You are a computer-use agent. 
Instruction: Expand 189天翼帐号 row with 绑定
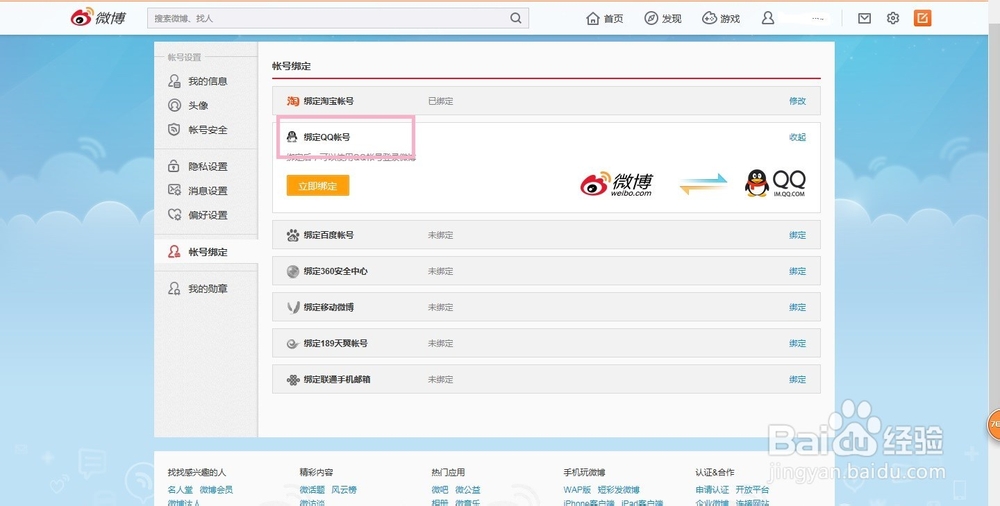coord(797,343)
